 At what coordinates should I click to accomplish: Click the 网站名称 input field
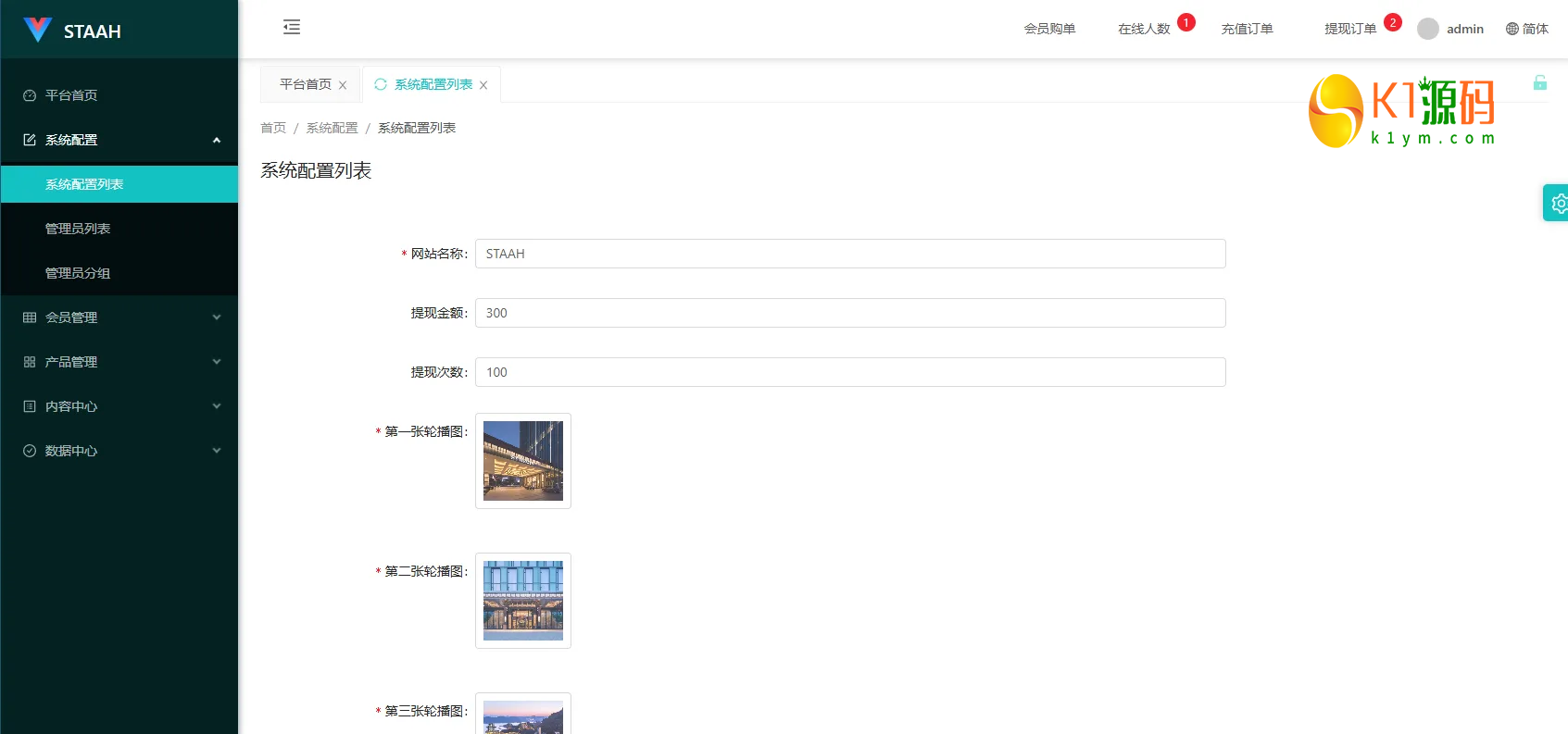point(850,254)
